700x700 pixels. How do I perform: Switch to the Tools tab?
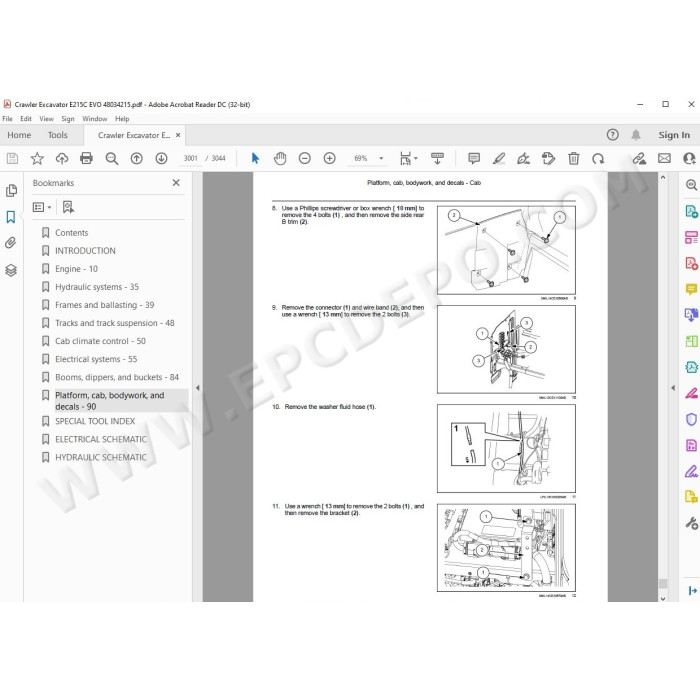pos(58,135)
